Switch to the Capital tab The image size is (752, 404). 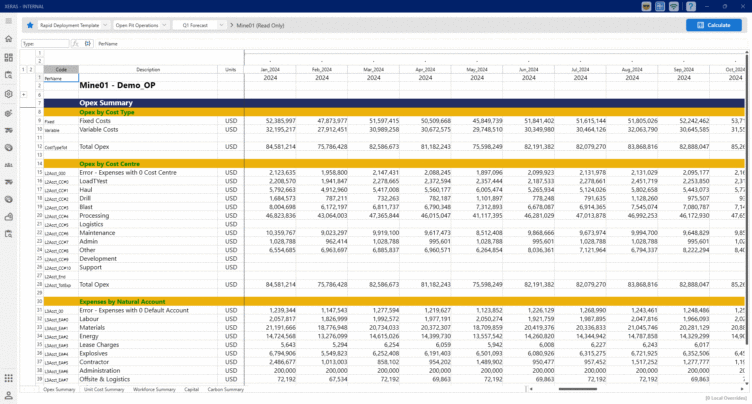click(191, 390)
